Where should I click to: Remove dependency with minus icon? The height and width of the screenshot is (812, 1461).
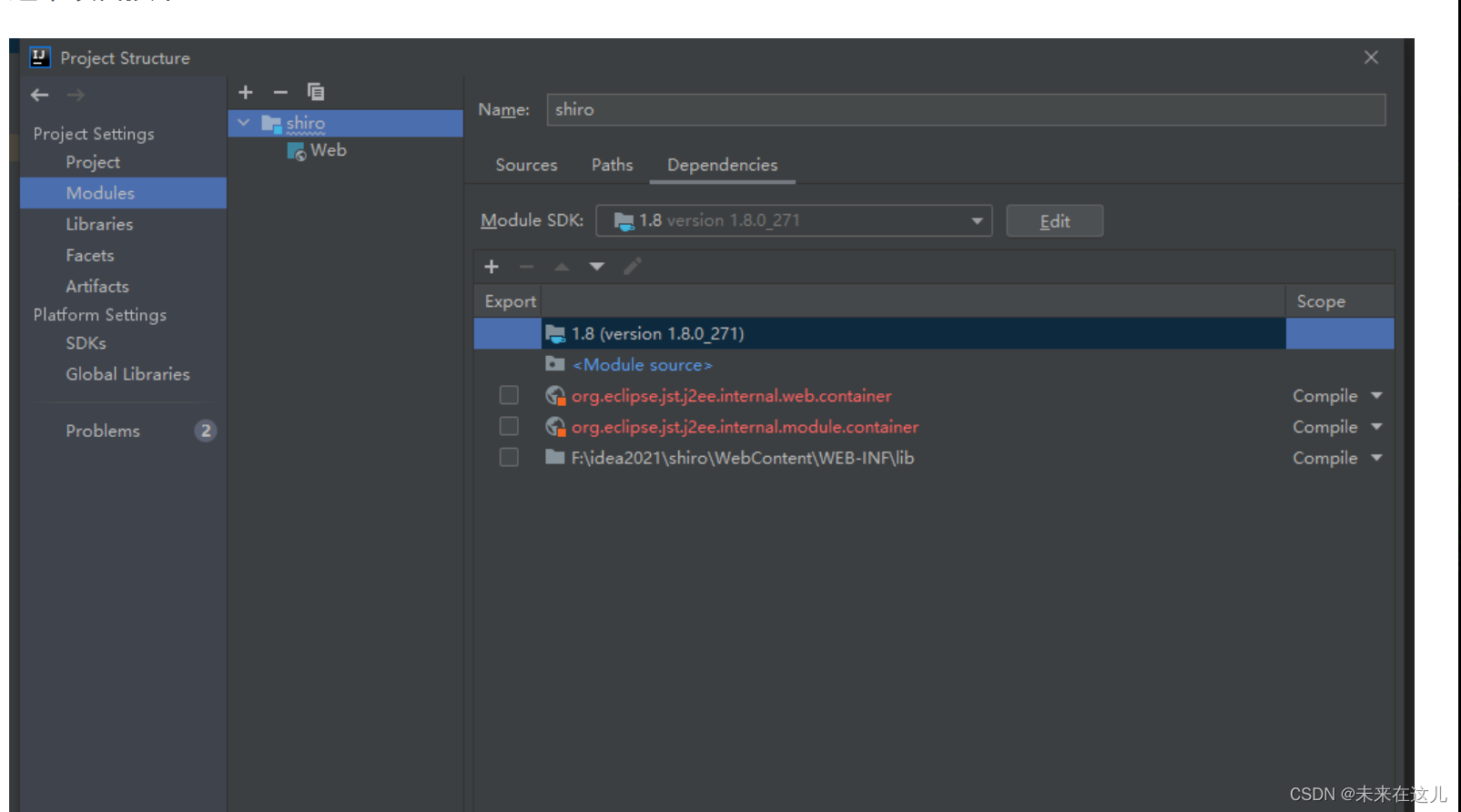point(526,267)
